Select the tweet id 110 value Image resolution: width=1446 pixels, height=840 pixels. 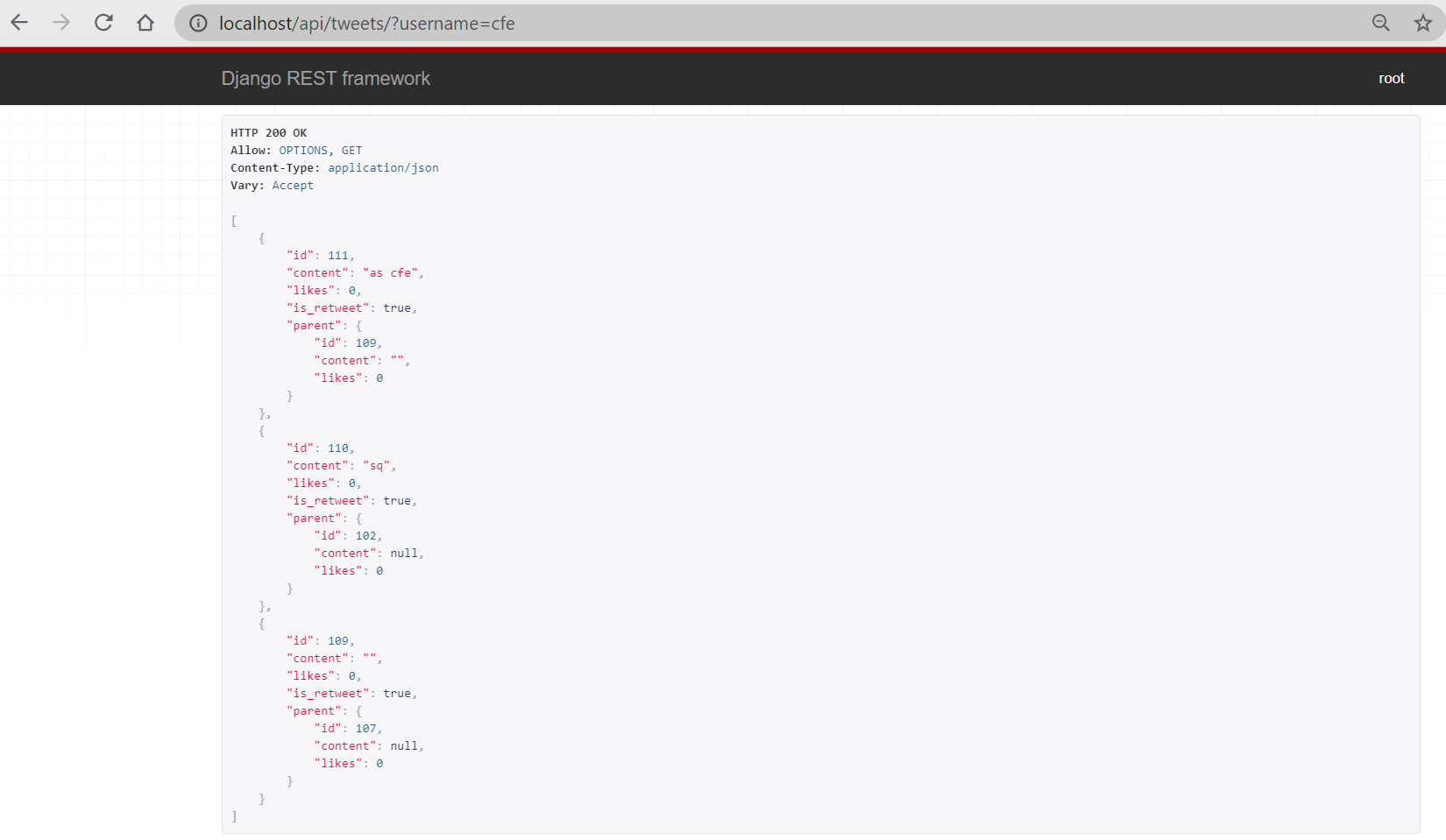[338, 448]
